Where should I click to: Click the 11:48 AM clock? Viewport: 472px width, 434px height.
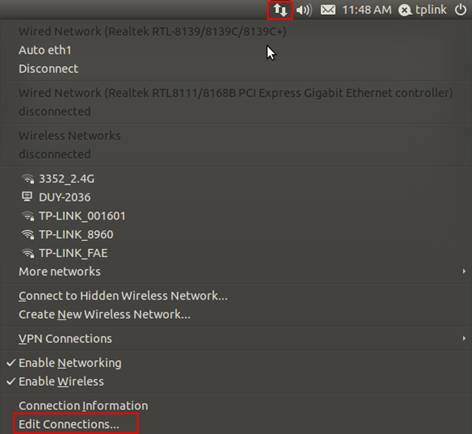(x=367, y=10)
